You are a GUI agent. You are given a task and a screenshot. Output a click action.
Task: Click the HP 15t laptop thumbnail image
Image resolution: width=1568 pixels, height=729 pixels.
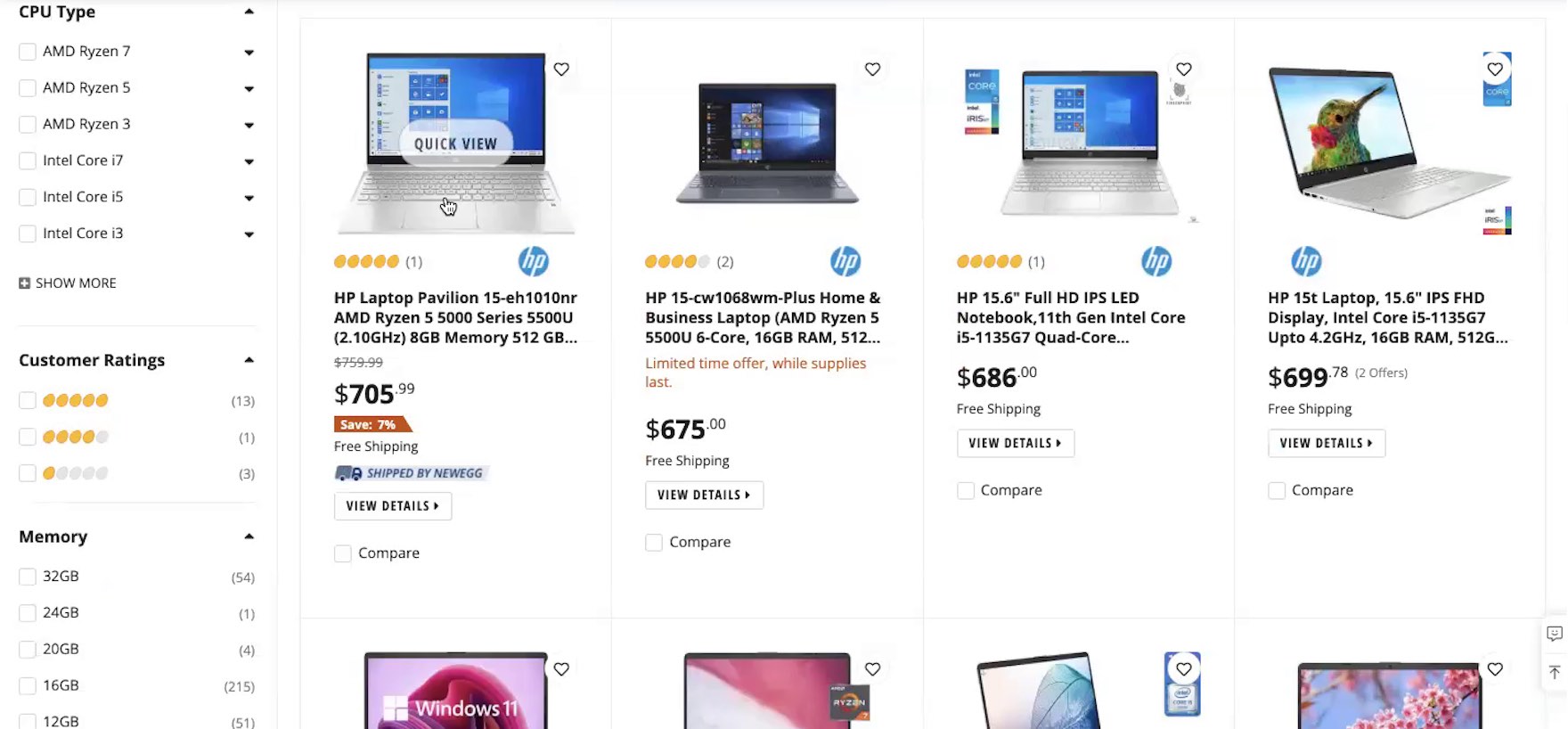1390,143
